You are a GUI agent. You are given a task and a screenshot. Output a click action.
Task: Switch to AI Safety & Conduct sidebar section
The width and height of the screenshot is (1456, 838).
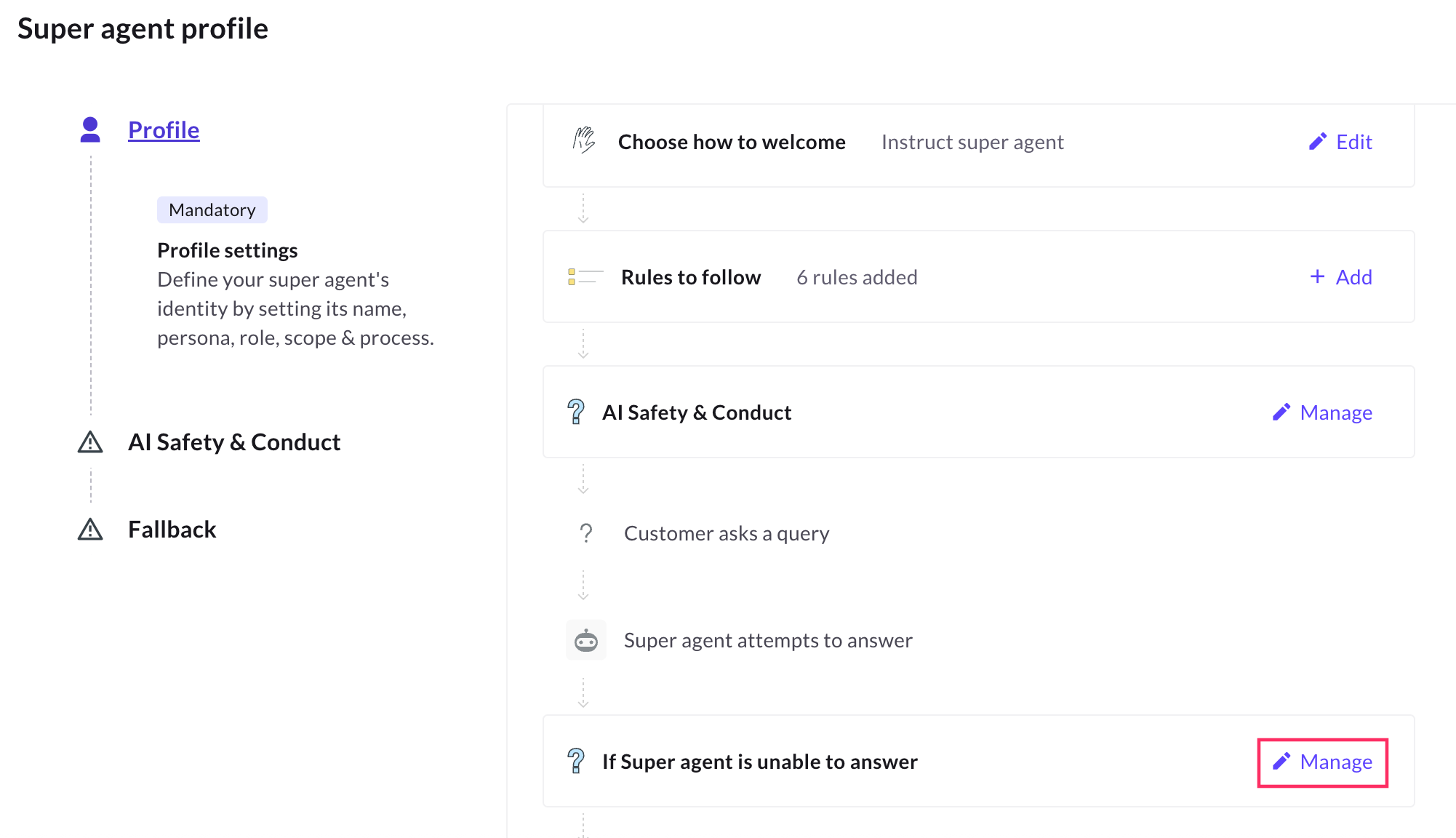click(233, 442)
